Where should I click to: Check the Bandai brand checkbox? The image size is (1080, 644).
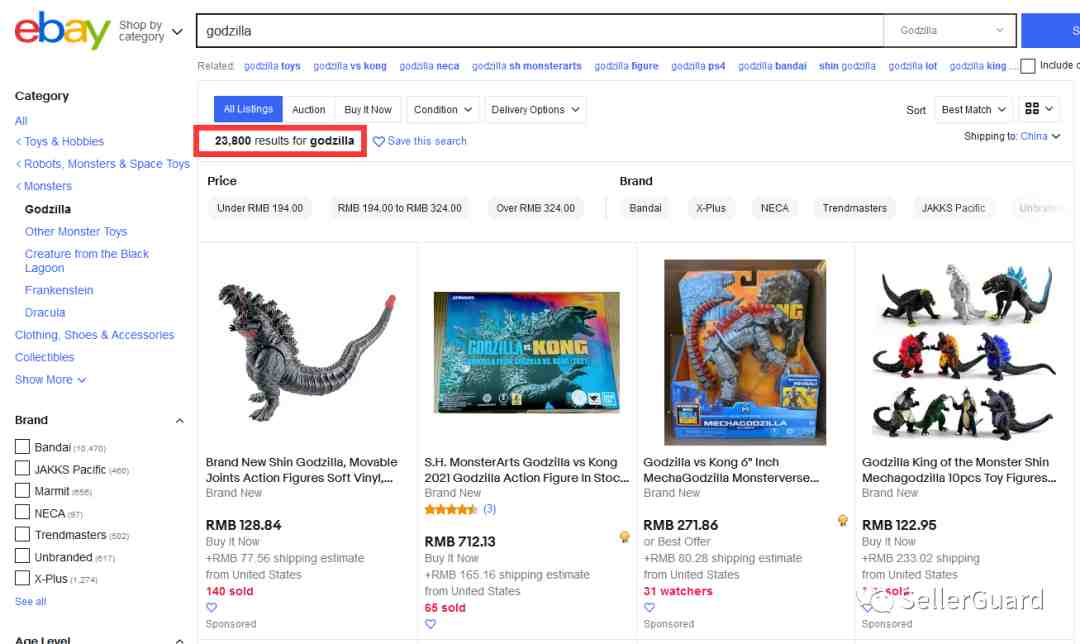[22, 446]
